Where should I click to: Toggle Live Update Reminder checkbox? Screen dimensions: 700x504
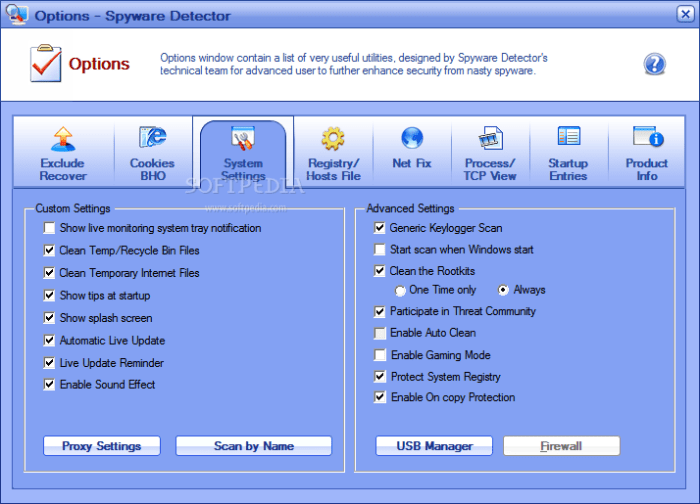point(50,362)
